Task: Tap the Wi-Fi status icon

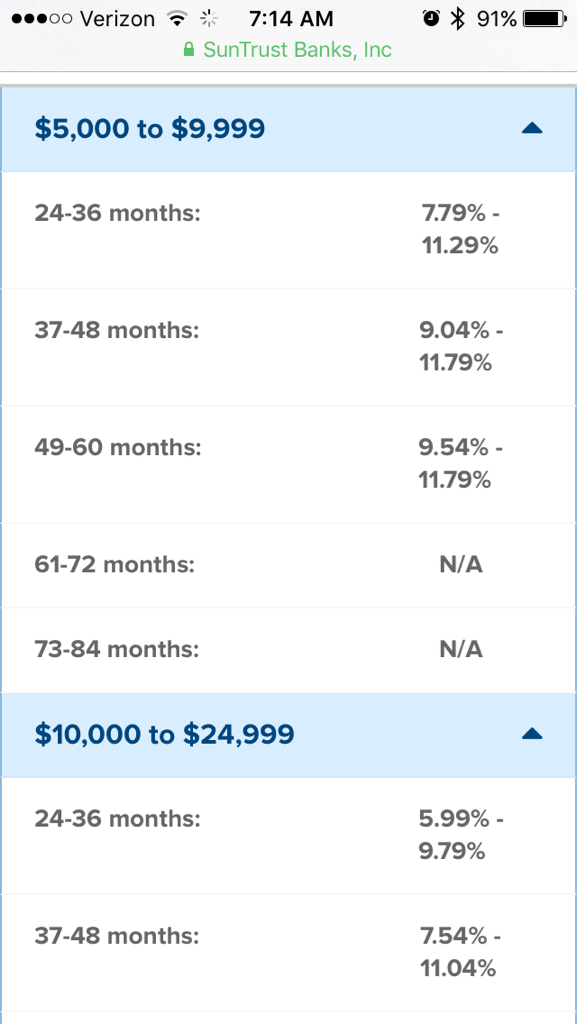Action: [x=176, y=20]
